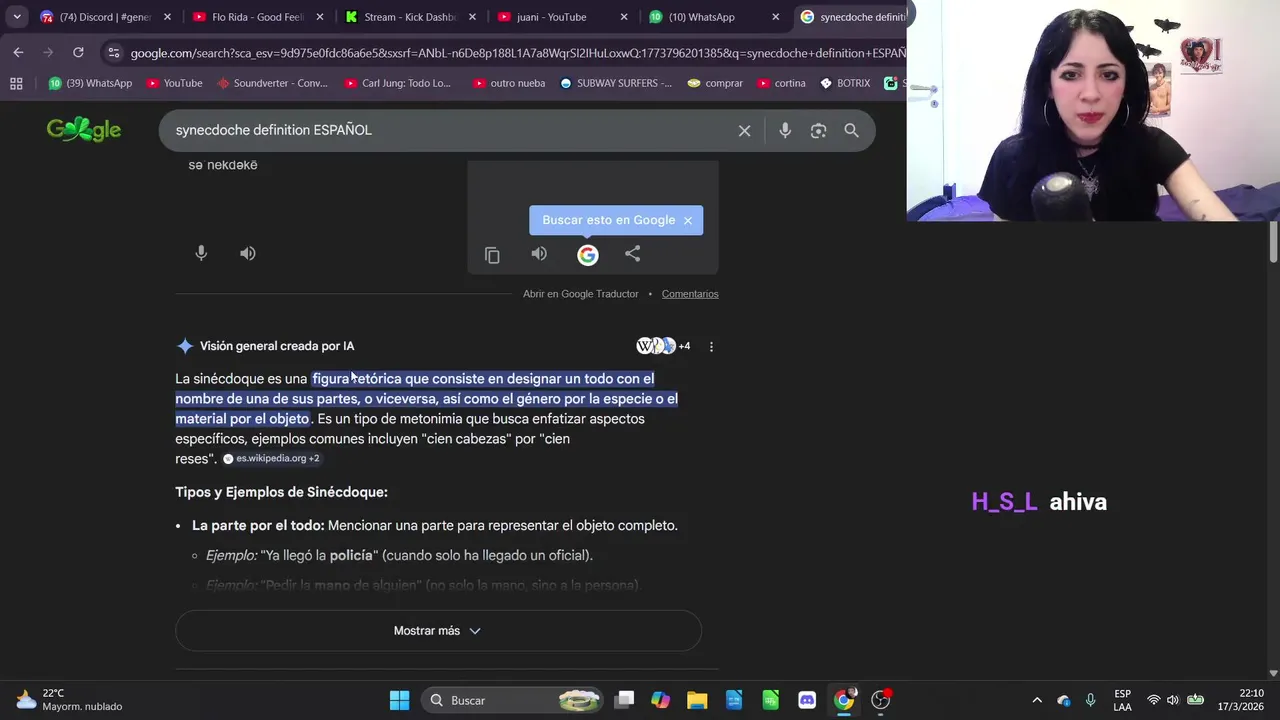Expand the overview with Mostrar más
The image size is (1280, 720).
(x=438, y=631)
